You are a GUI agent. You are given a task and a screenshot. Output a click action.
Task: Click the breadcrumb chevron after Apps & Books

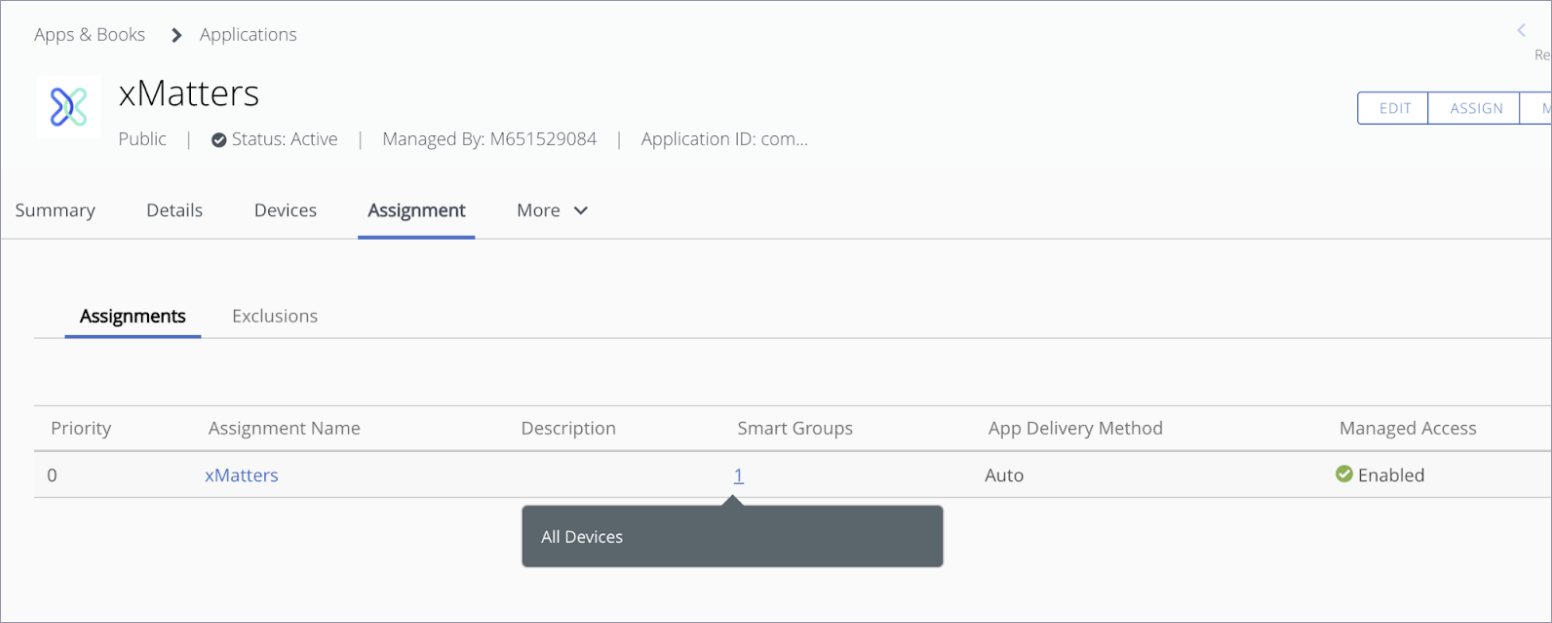coord(177,35)
